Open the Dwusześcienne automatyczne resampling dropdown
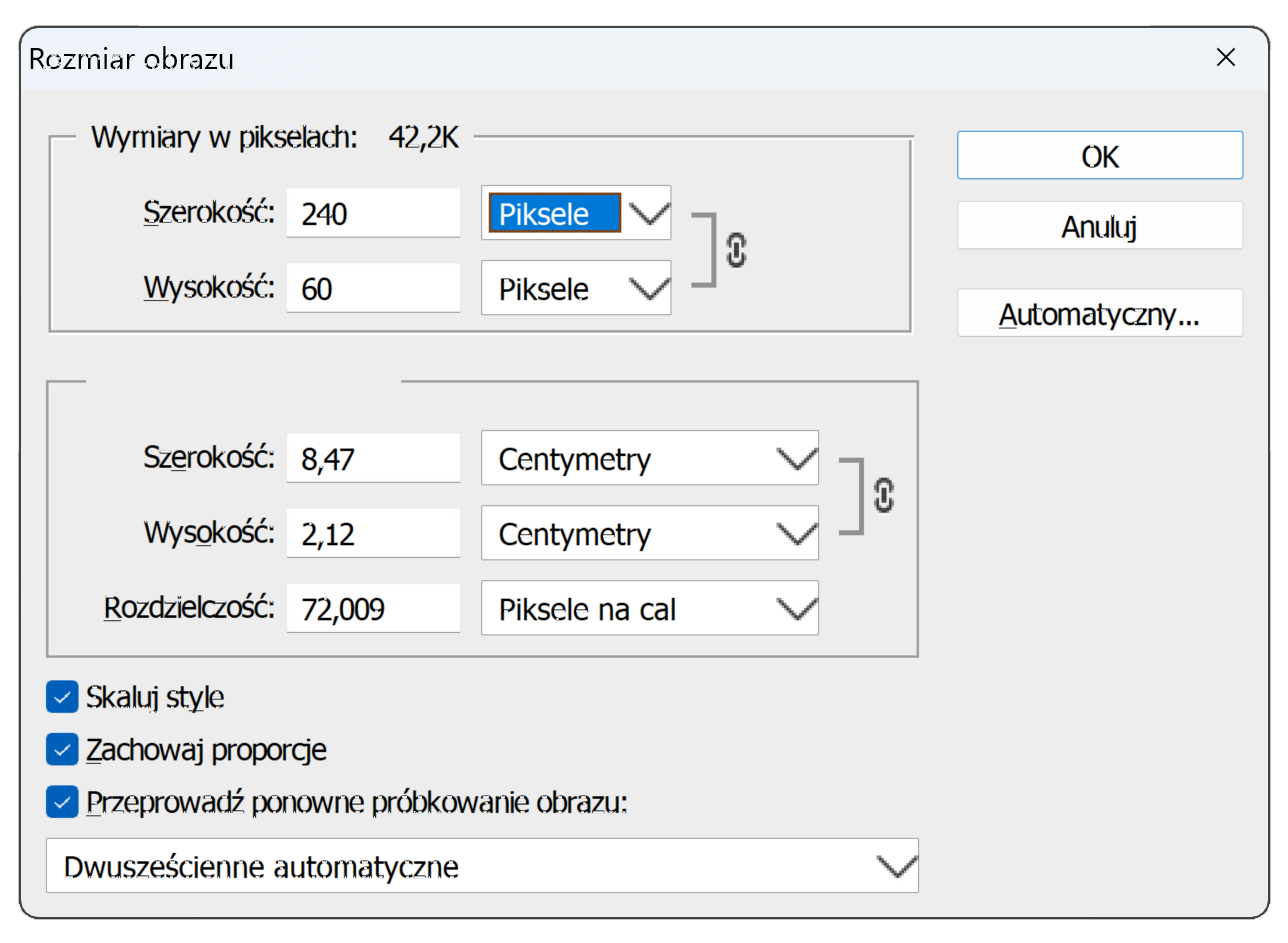Viewport: 1288px width, 943px height. (x=481, y=866)
